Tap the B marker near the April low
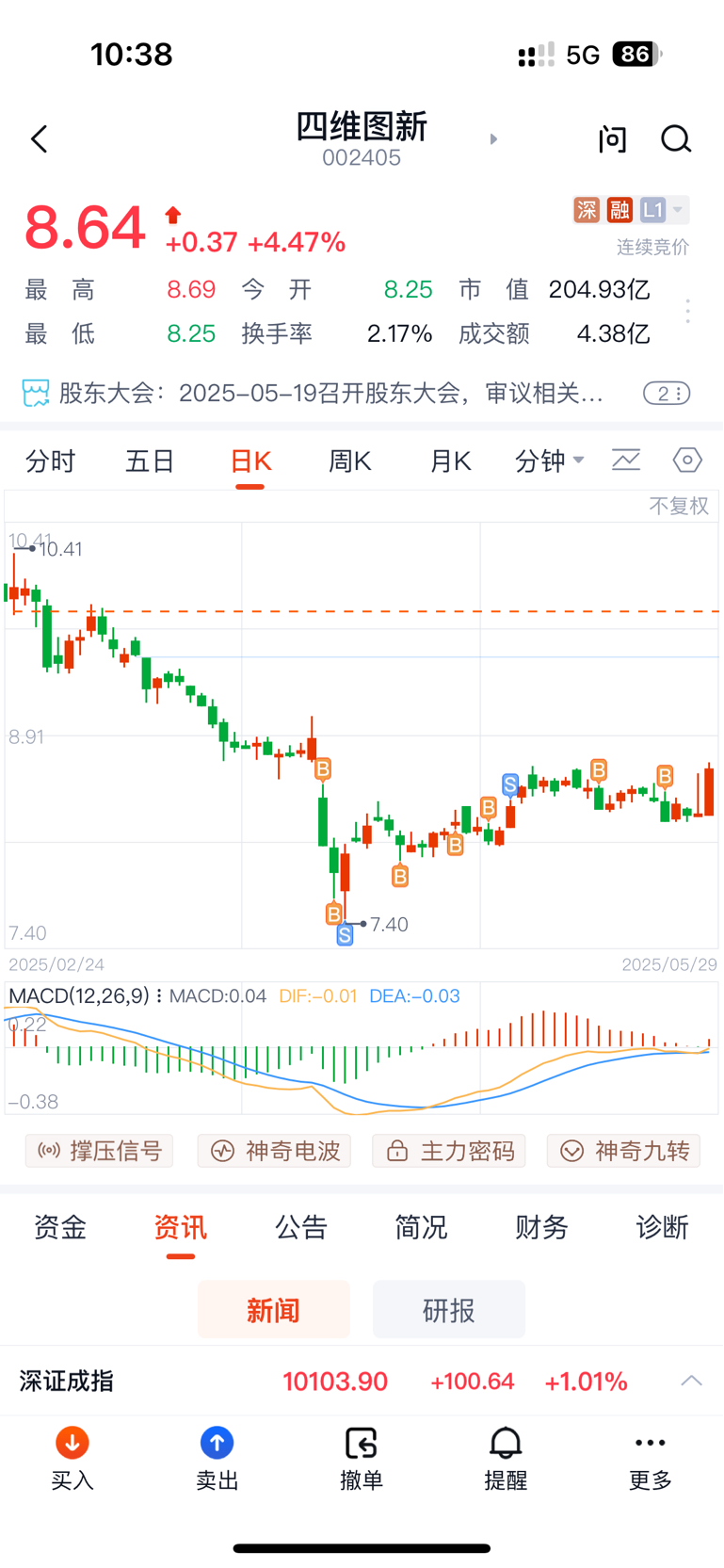The width and height of the screenshot is (724, 1568). coord(333,913)
